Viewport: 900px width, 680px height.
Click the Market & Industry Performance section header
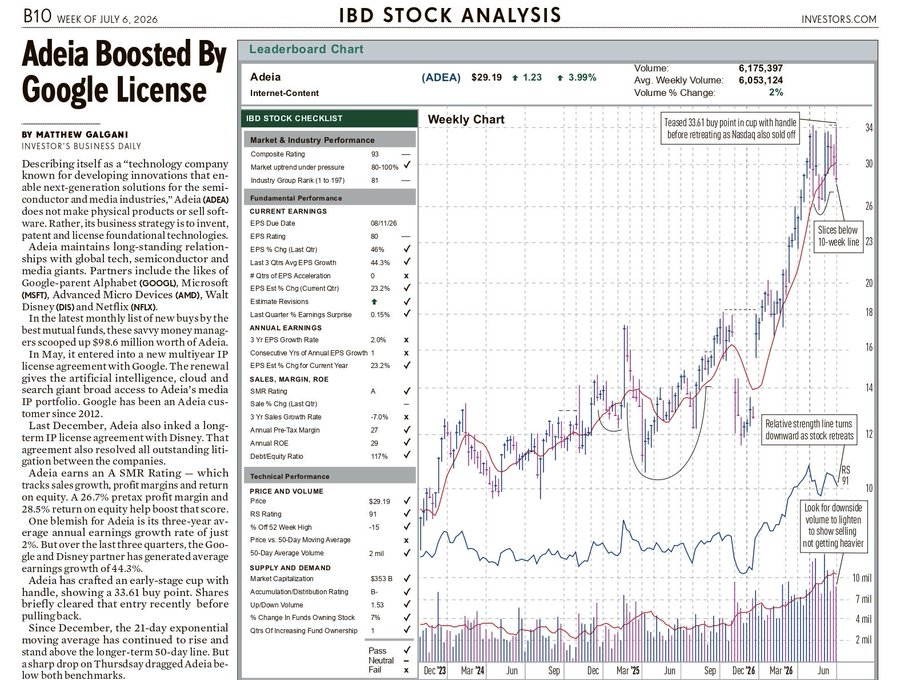point(329,139)
